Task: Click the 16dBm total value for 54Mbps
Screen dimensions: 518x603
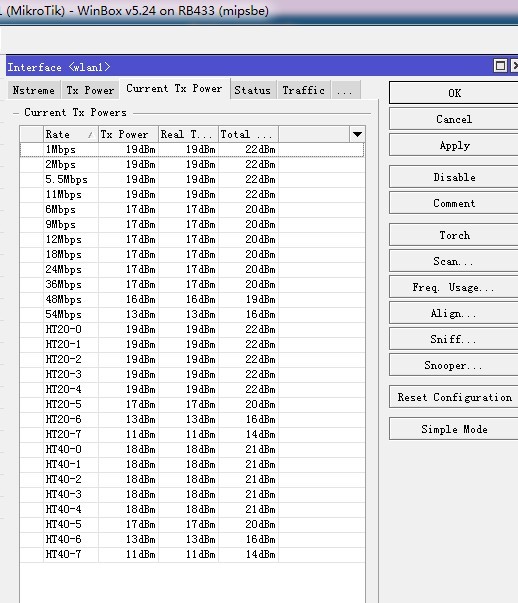Action: tap(260, 314)
